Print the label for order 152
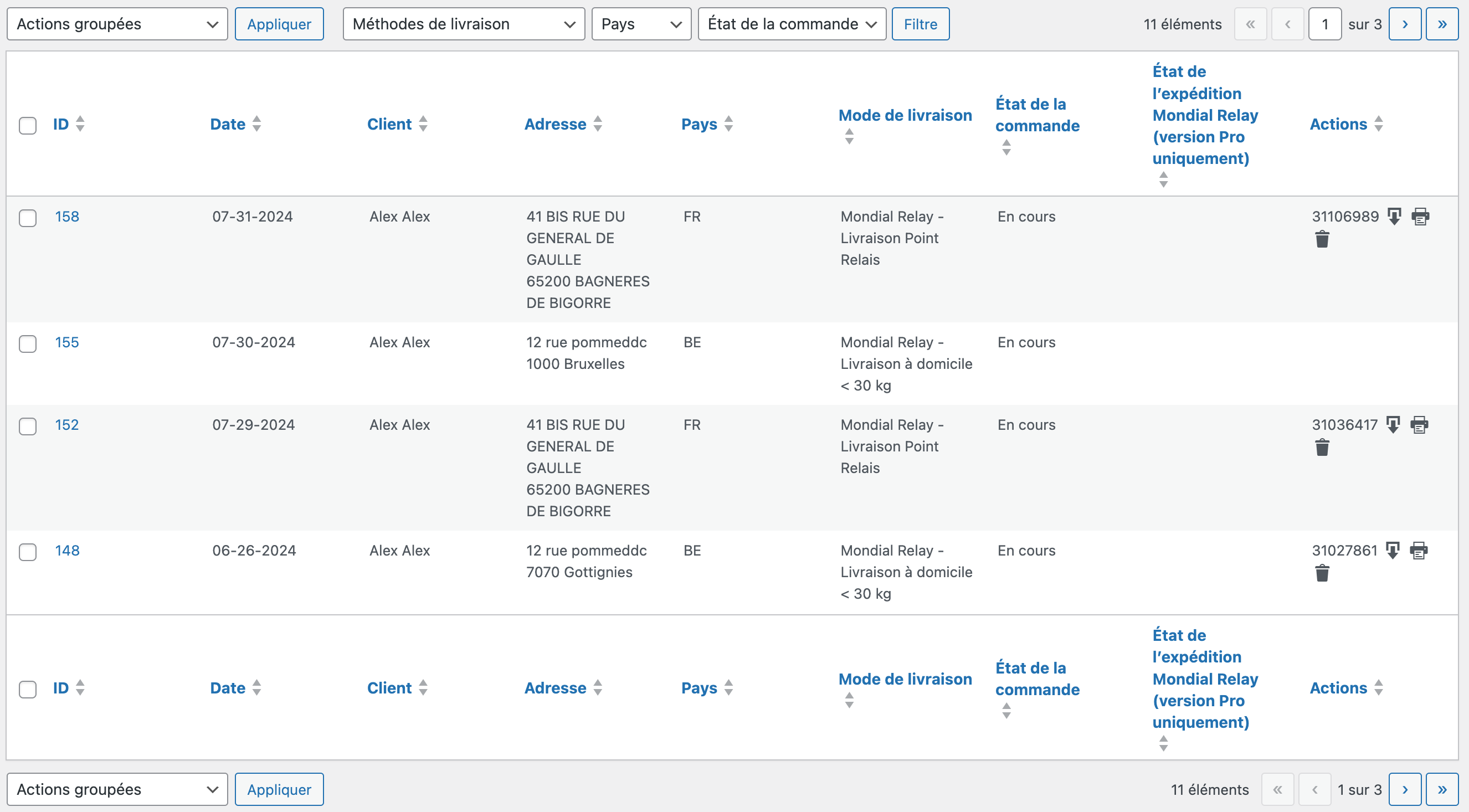Screen dimensions: 1469x812 [1419, 425]
